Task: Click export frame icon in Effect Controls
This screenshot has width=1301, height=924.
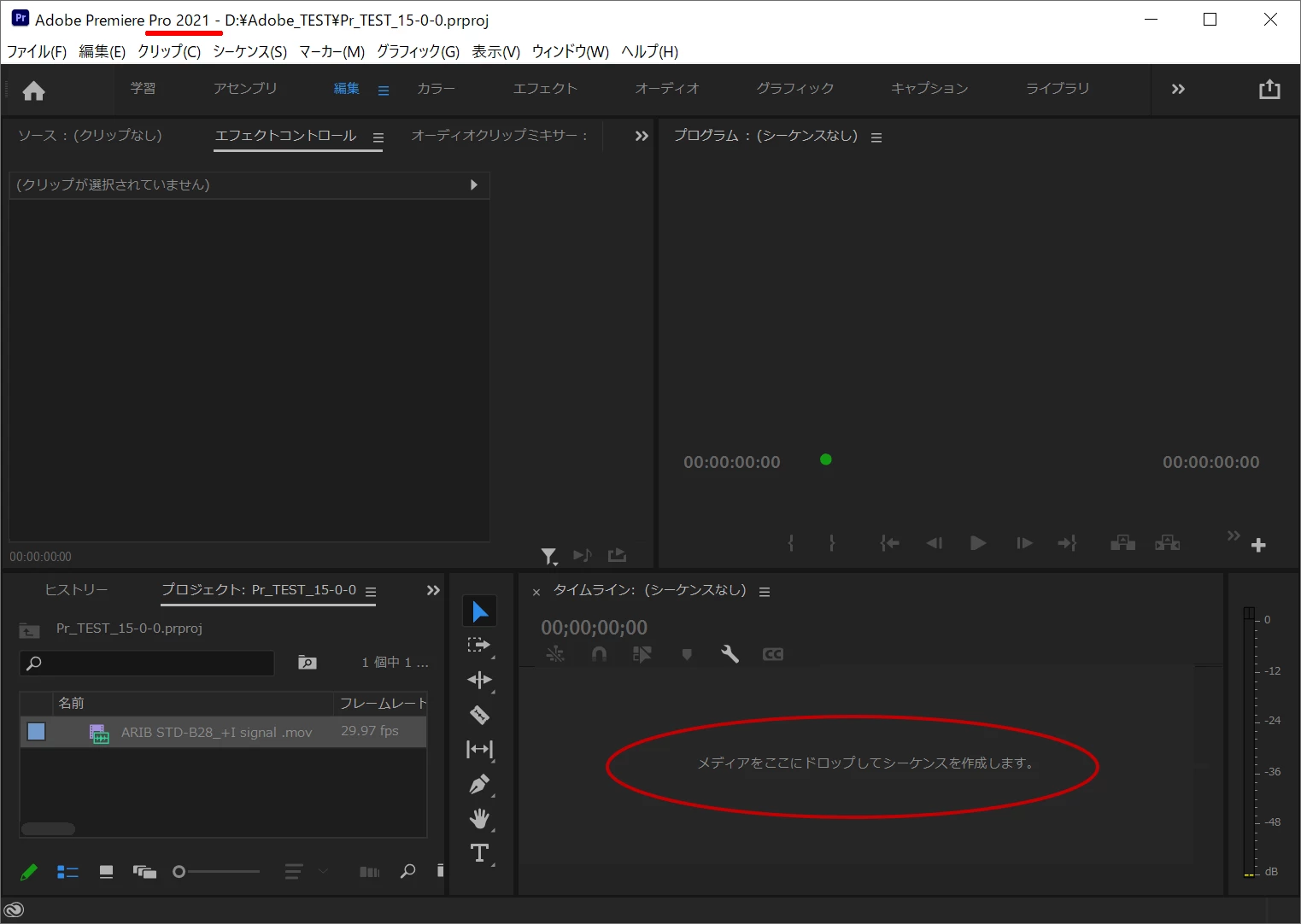Action: pyautogui.click(x=617, y=556)
